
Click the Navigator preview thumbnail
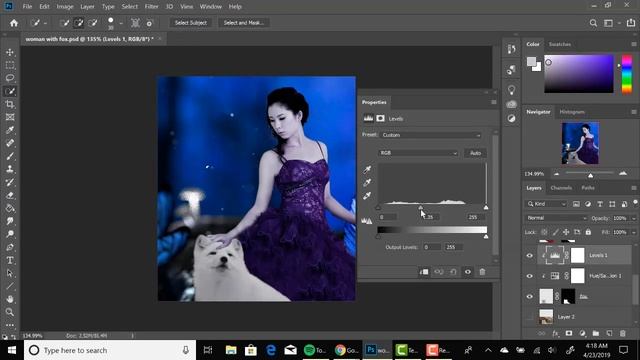click(580, 143)
